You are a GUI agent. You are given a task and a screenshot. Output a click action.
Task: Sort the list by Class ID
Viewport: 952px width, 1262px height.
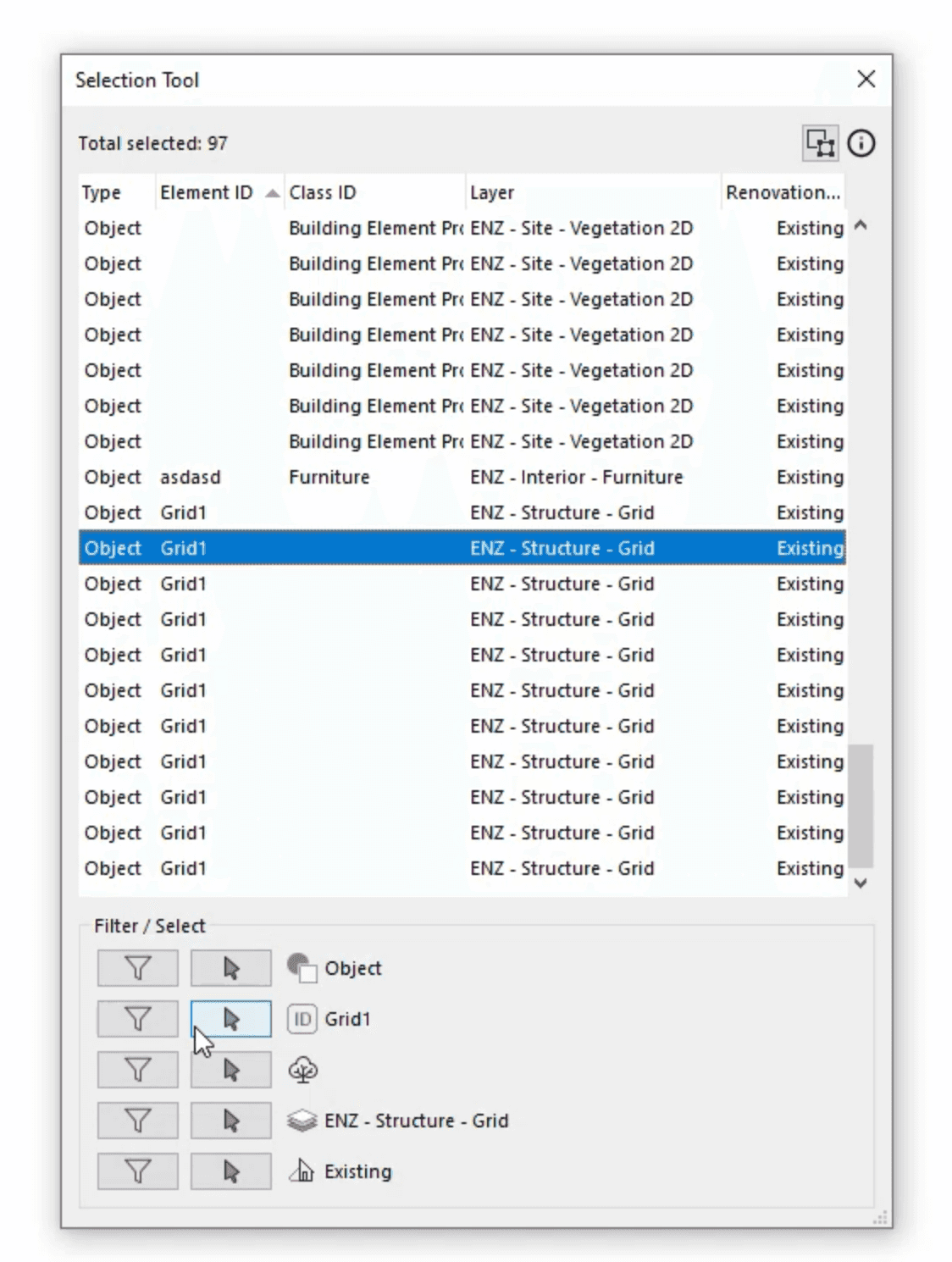point(324,193)
